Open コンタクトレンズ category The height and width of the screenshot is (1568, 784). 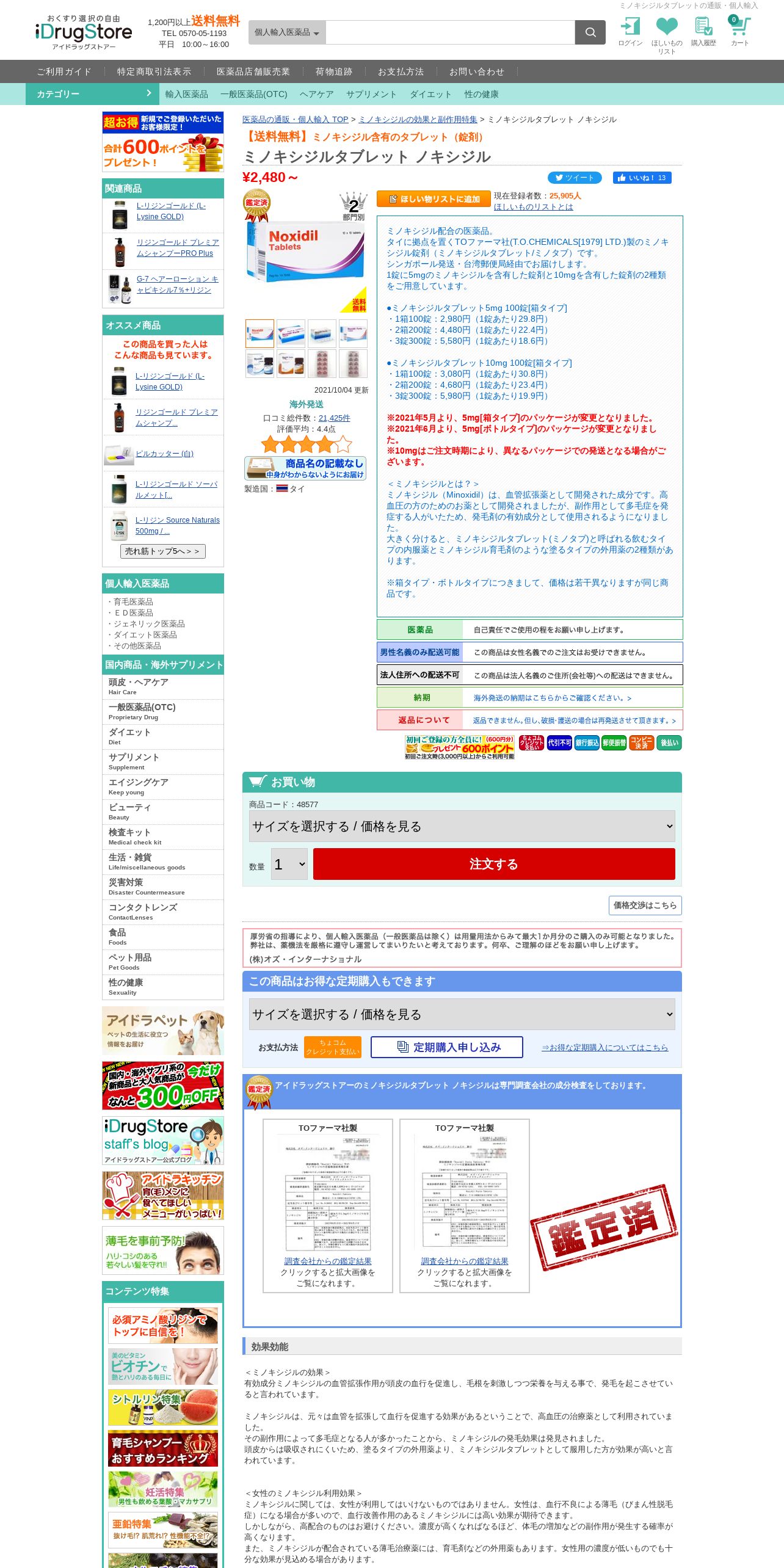[163, 912]
